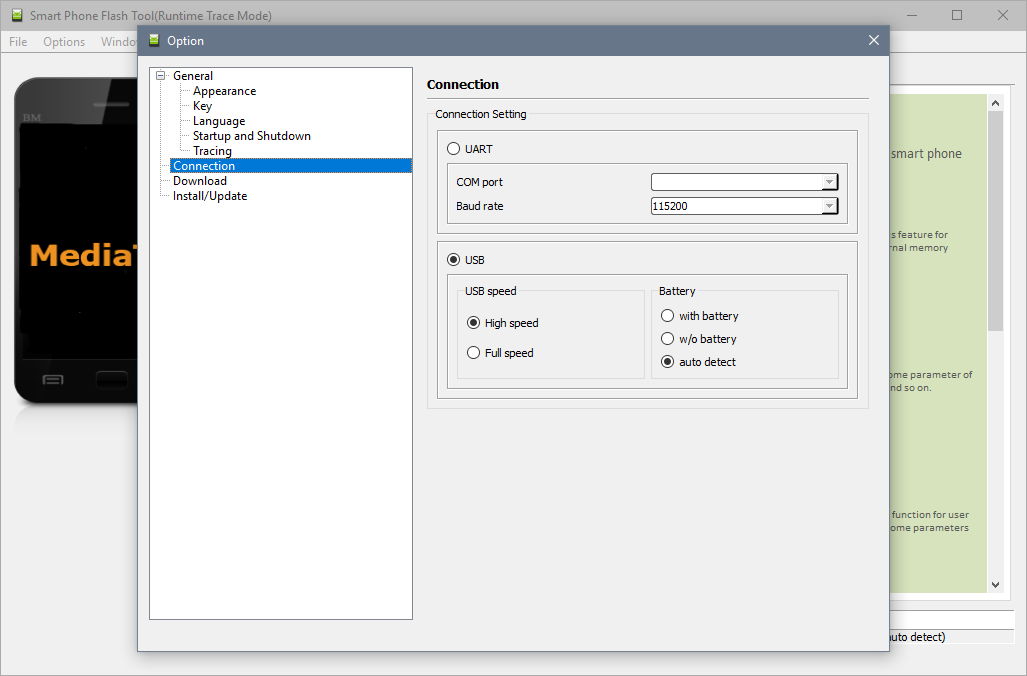Close the Option dialog

tap(873, 41)
